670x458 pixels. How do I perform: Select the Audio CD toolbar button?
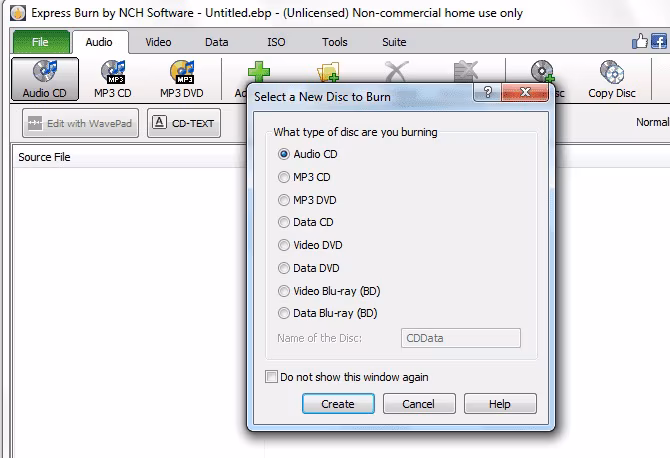click(x=45, y=79)
